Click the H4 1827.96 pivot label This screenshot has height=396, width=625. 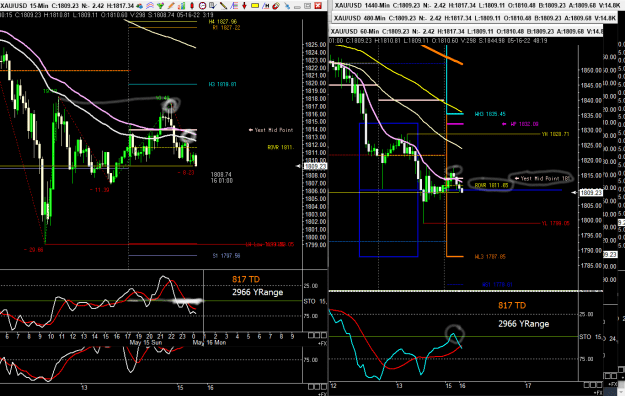[222, 22]
